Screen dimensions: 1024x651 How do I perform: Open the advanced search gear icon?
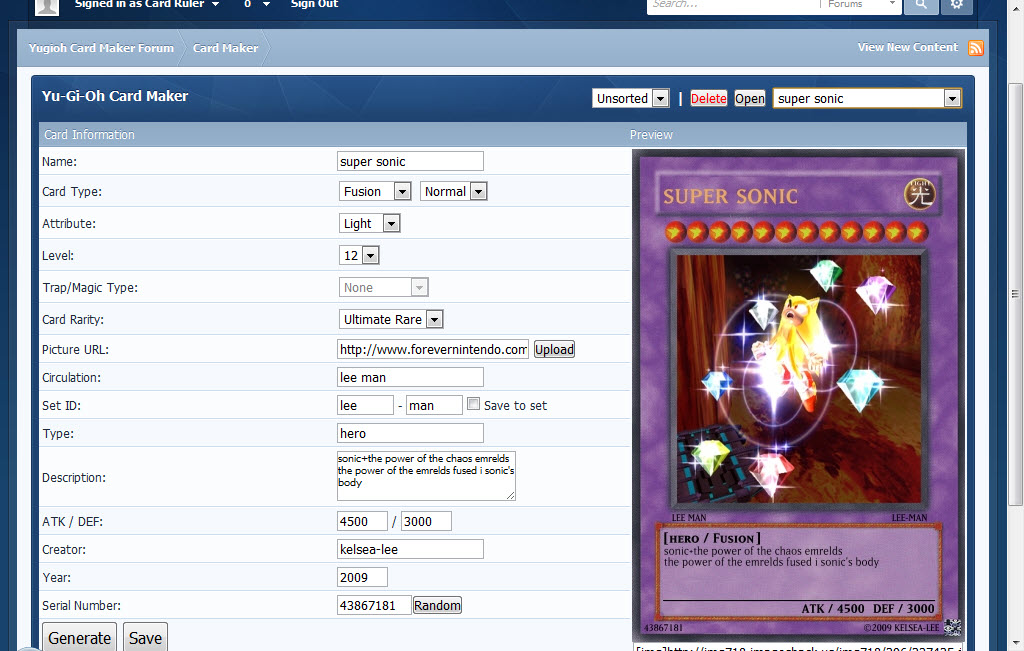click(957, 5)
